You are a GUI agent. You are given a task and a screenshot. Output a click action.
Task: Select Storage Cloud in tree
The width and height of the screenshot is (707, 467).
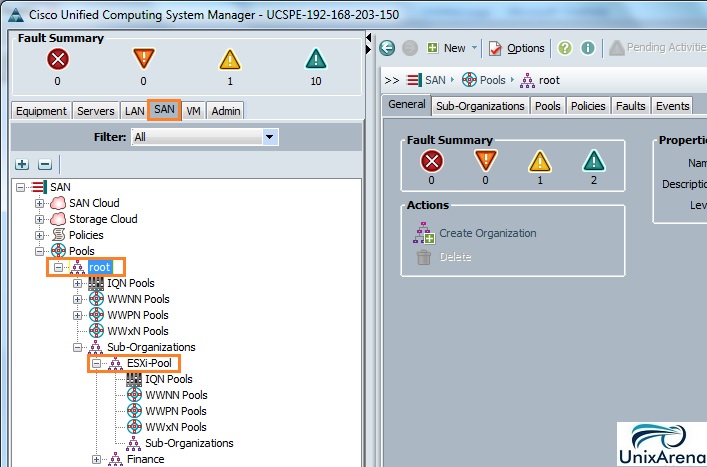click(x=103, y=219)
